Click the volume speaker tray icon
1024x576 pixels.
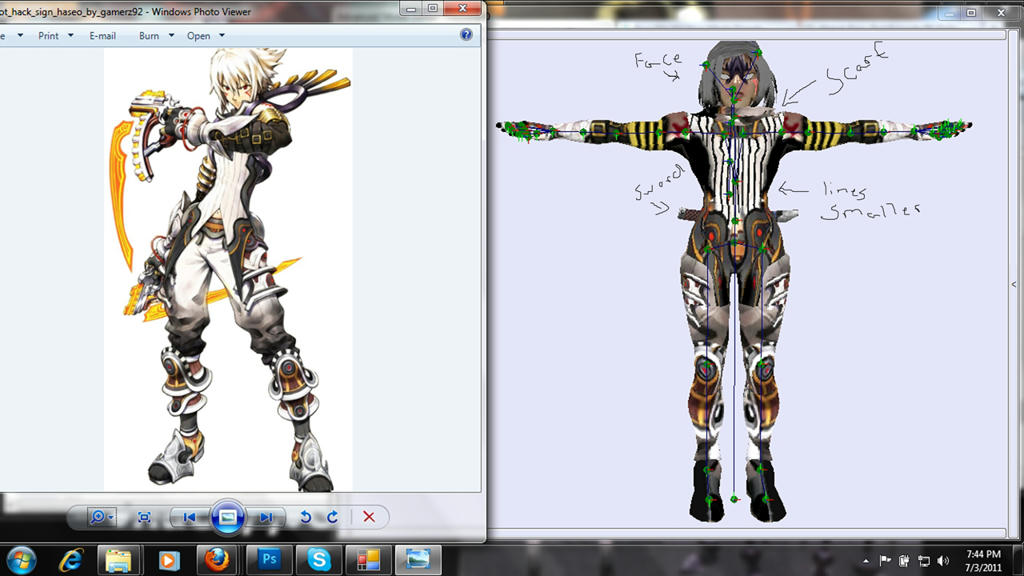click(x=943, y=560)
